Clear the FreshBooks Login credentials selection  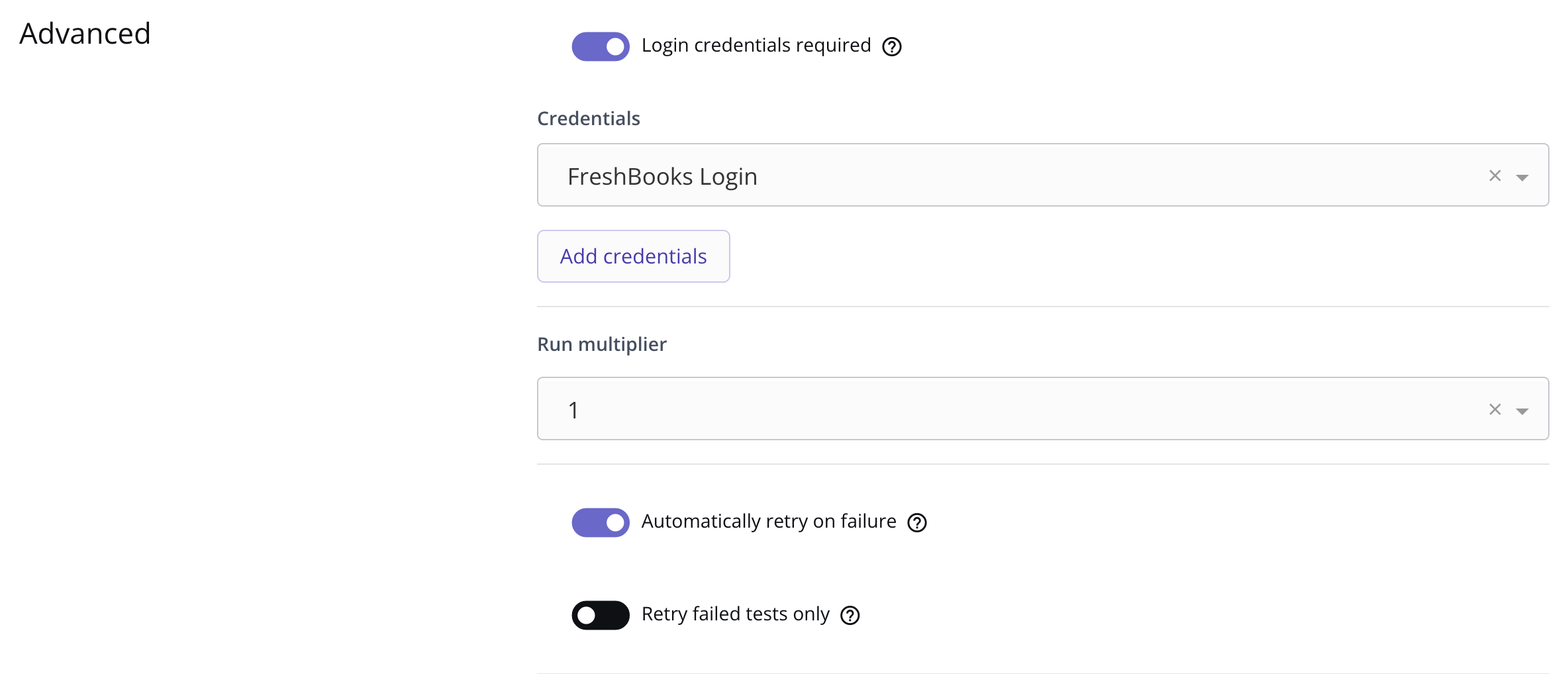1495,175
